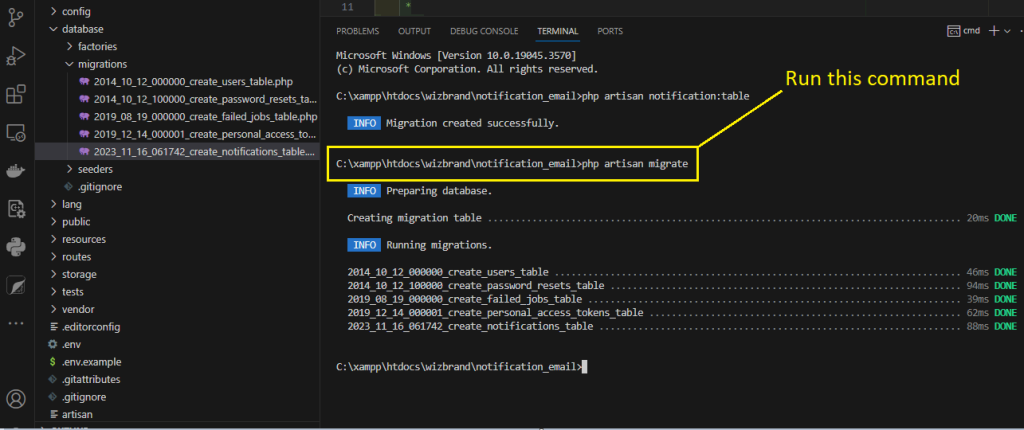The image size is (1024, 430).
Task: Switch to the OUTPUT tab
Action: [414, 31]
